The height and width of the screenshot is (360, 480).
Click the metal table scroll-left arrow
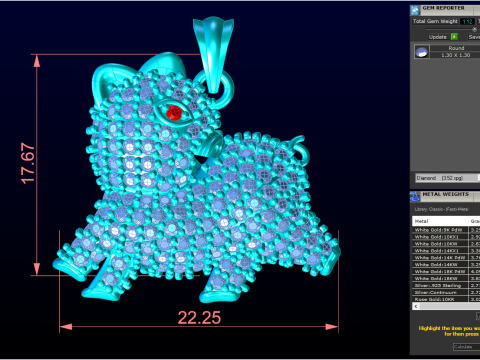416,306
